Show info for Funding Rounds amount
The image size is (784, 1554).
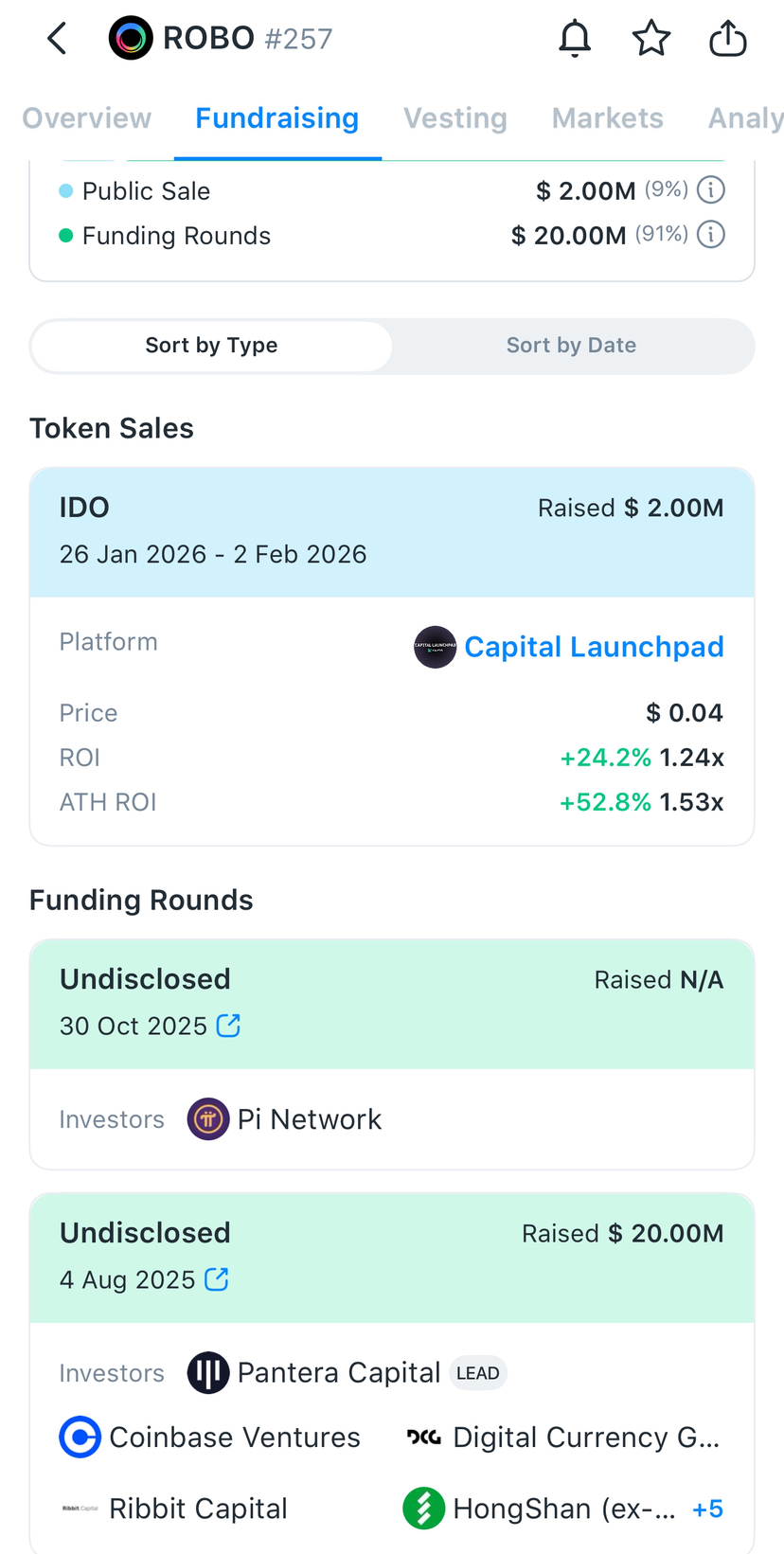click(711, 235)
